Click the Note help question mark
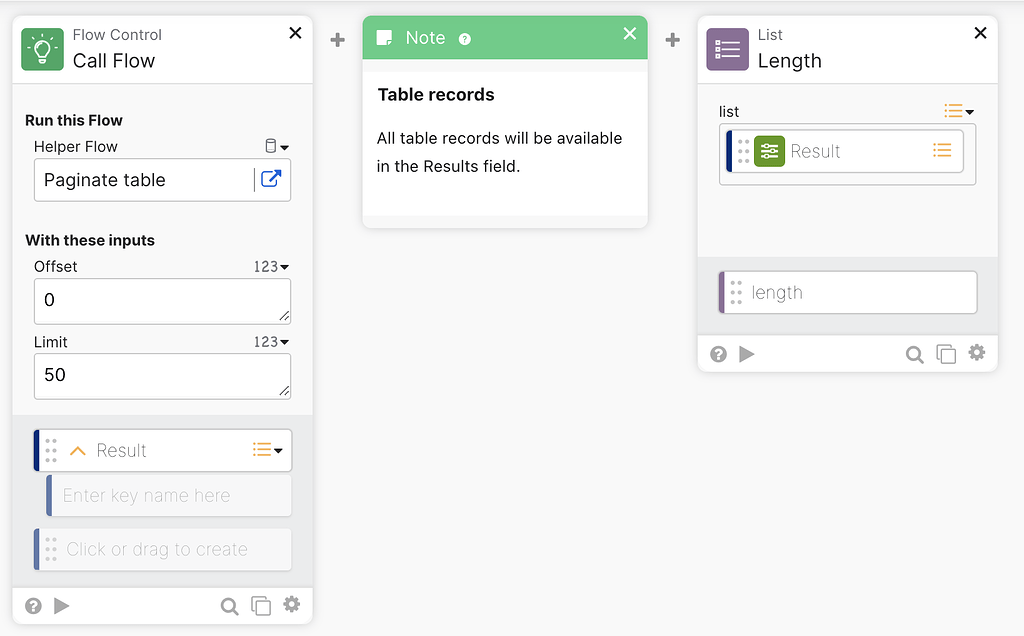The width and height of the screenshot is (1024, 636). click(x=464, y=39)
